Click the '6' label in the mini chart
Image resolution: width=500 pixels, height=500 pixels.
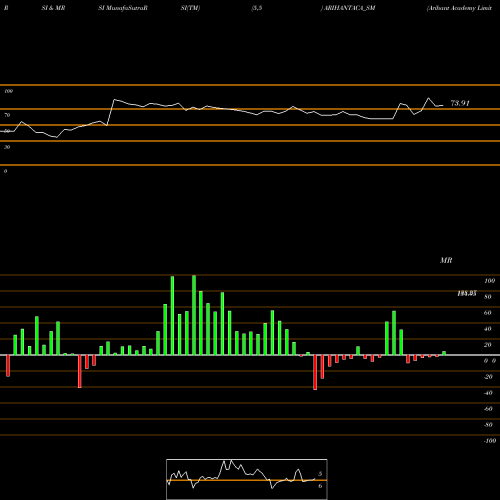(320, 486)
